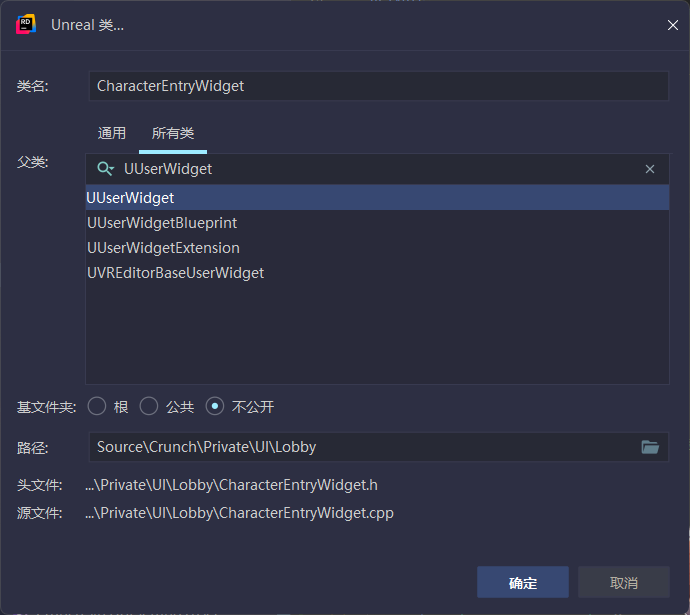The image size is (690, 615).
Task: Click the Unreal 类... dialog title
Action: (88, 25)
